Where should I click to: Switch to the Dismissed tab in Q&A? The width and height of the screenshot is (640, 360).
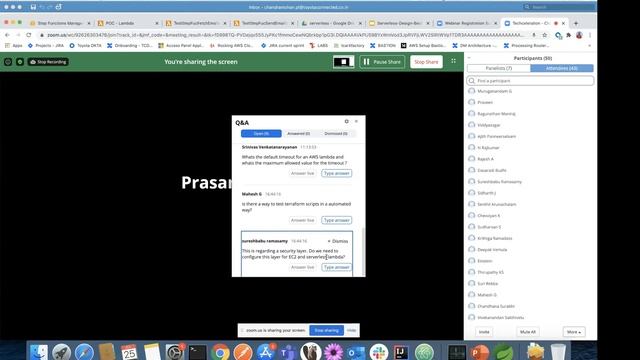coord(336,133)
